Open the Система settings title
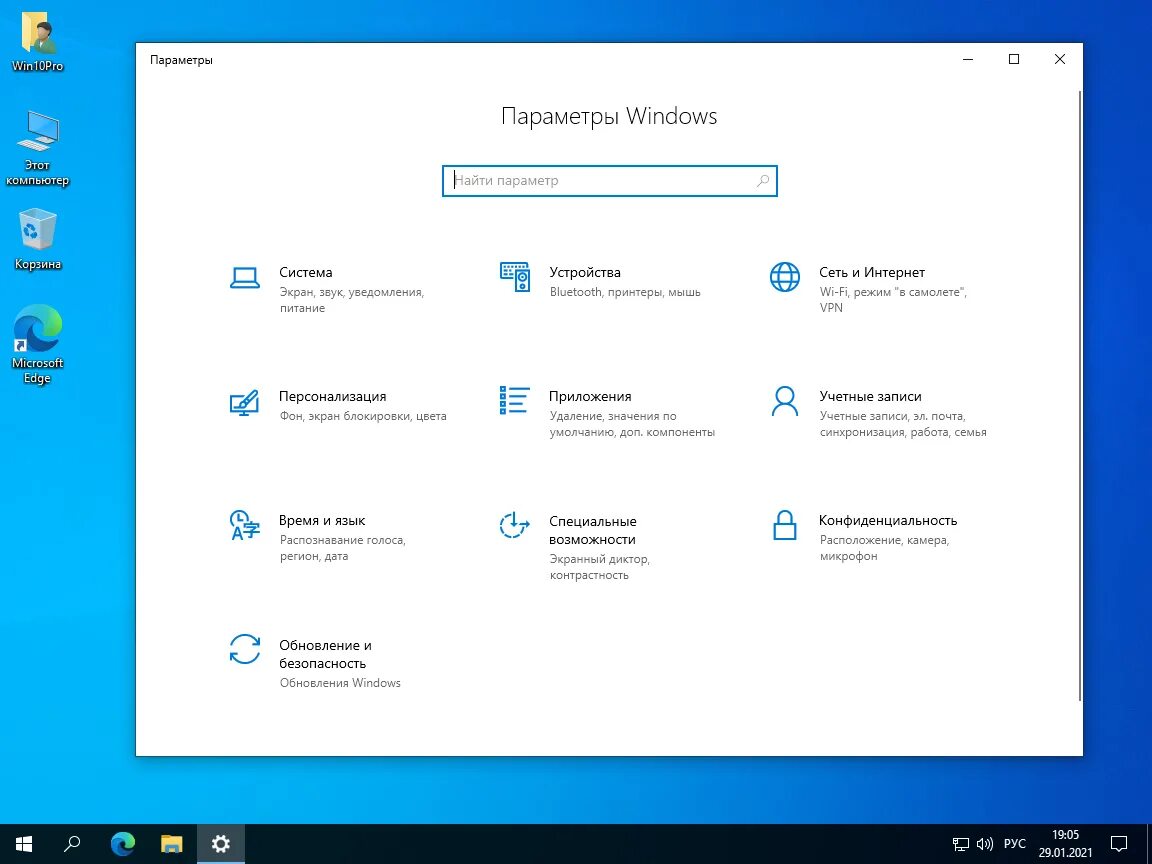The height and width of the screenshot is (864, 1152). point(306,272)
